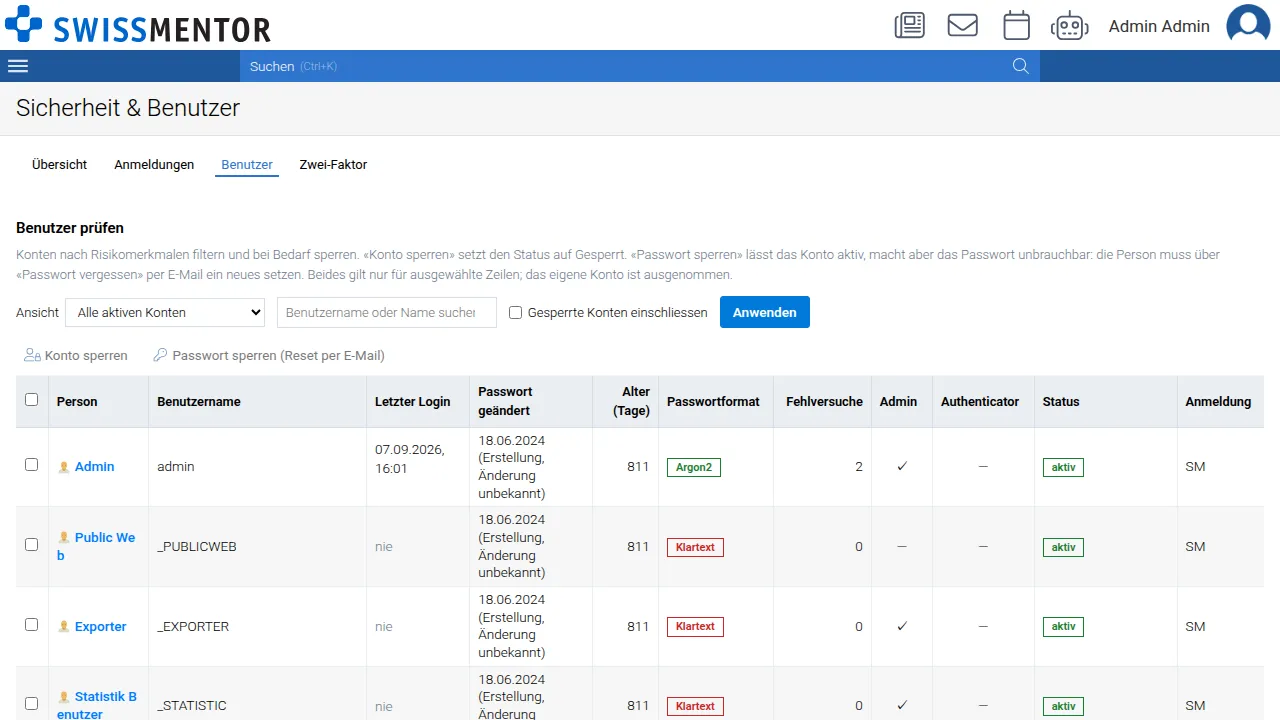
Task: Click the person icon beside Statistik Benutzer
Action: pyautogui.click(x=64, y=697)
